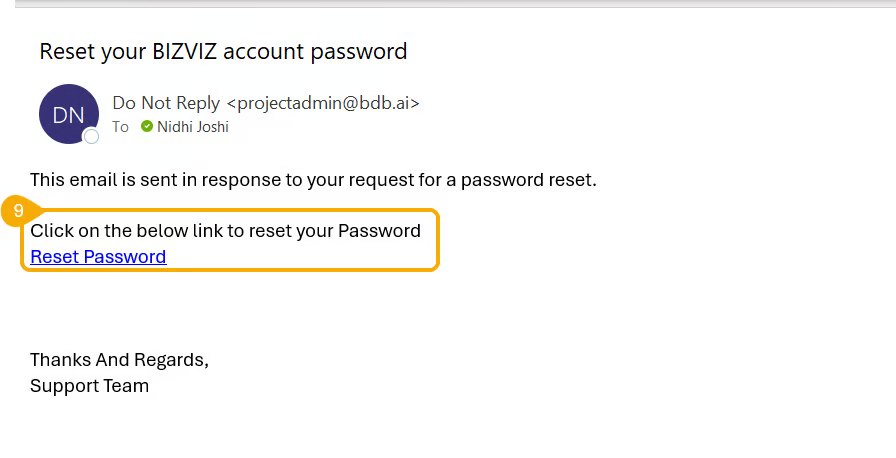Click the orange step 9 badge
Viewport: 896px width, 458px height.
click(18, 211)
